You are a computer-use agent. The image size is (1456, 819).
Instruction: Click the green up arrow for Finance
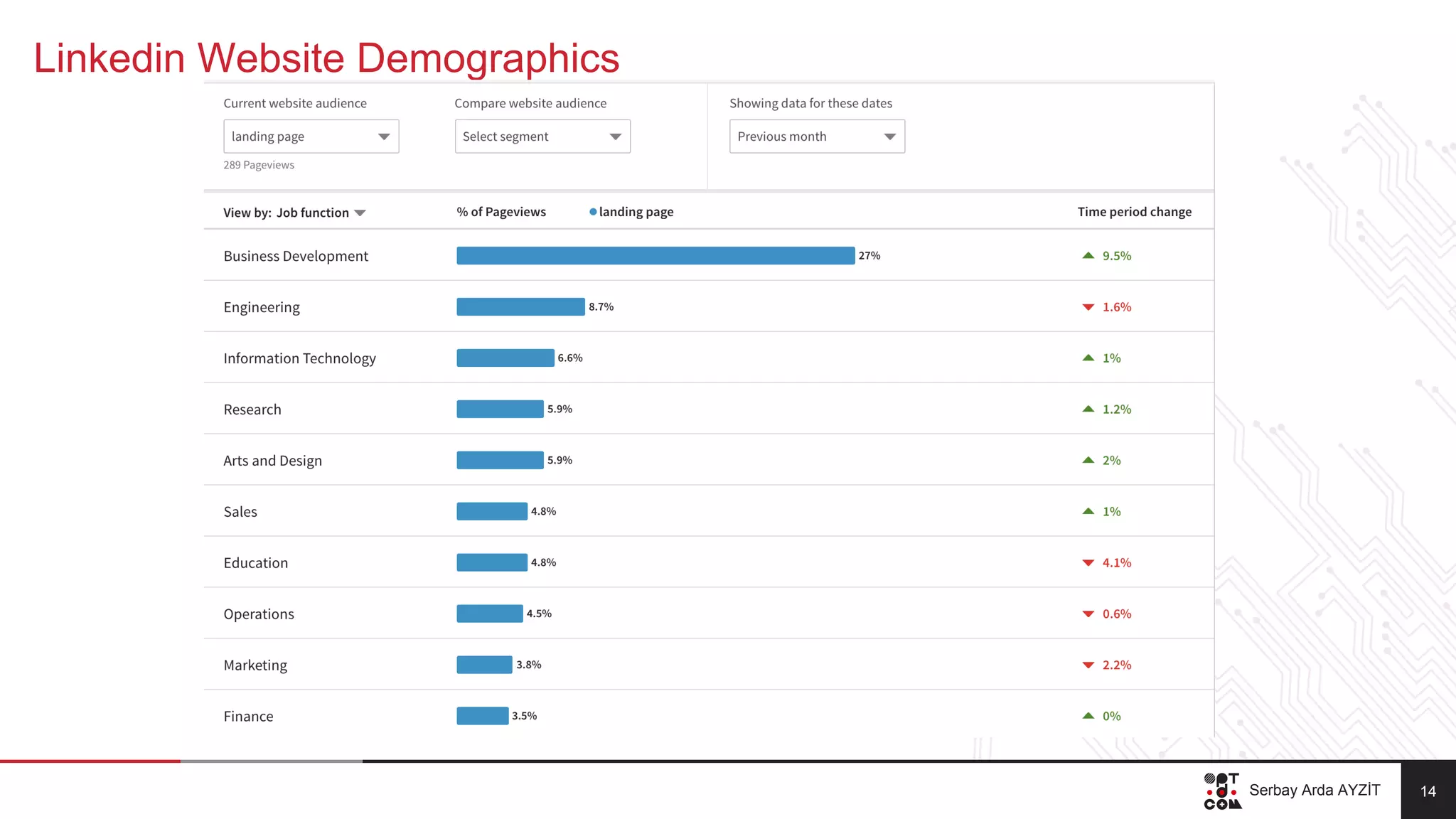1088,716
